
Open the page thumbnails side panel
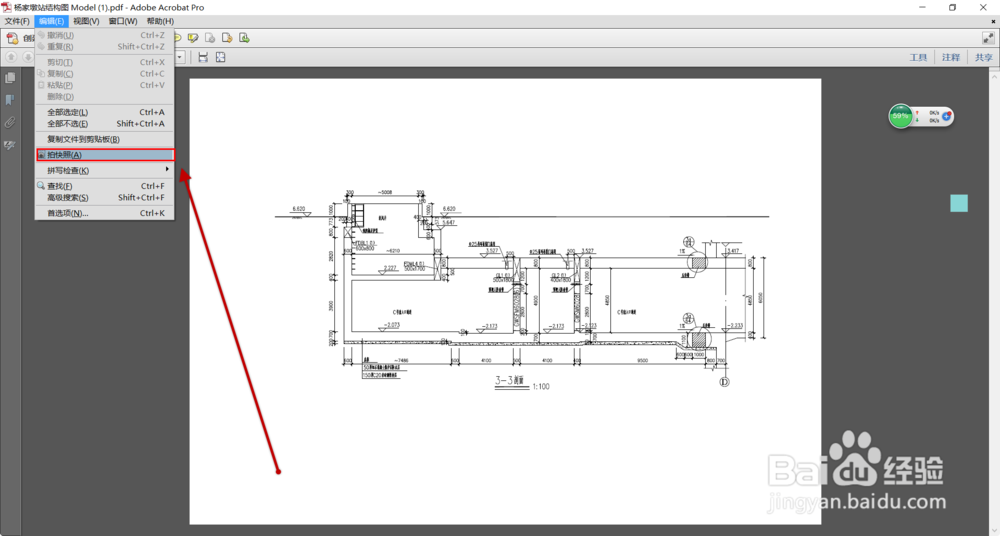(x=10, y=78)
